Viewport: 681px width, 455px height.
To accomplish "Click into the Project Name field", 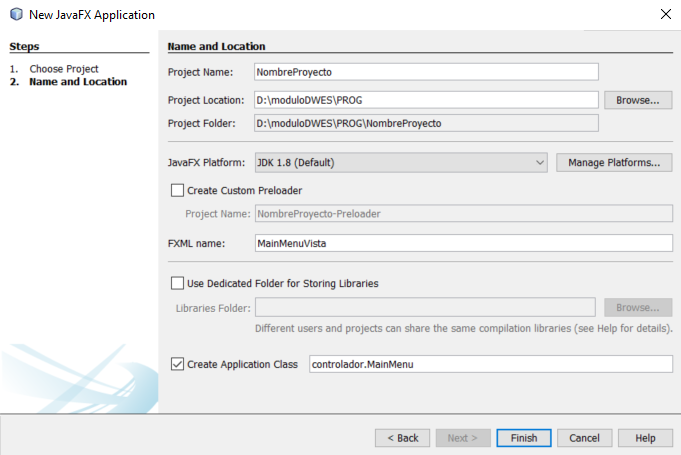I will click(x=426, y=72).
